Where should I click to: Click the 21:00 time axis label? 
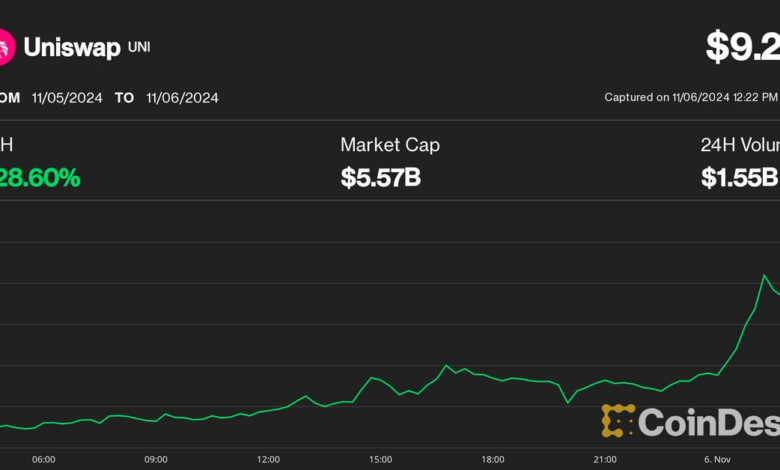pos(605,460)
